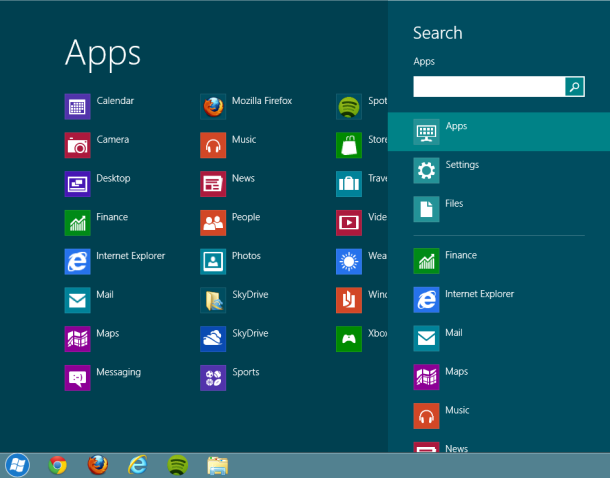Launch the Messaging app icon

[x=77, y=378]
